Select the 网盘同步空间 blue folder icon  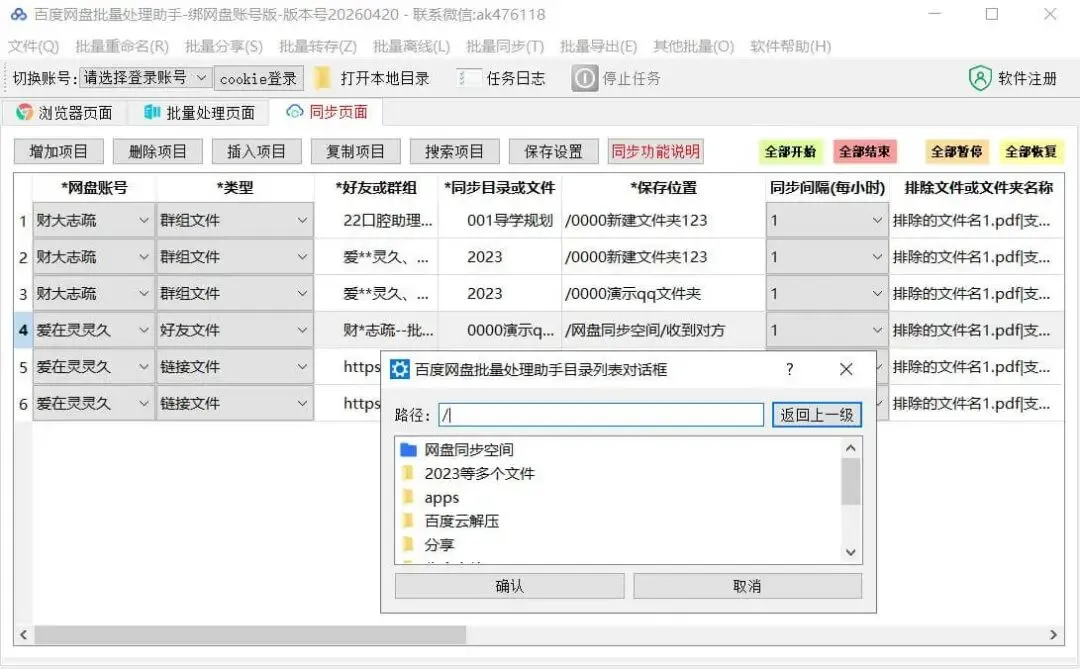[x=408, y=450]
